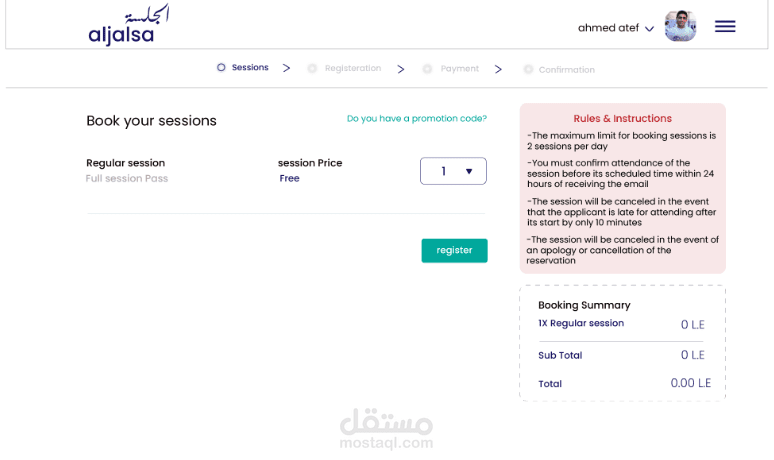Click the user profile avatar
Image resolution: width=774 pixels, height=460 pixels.
tap(680, 26)
